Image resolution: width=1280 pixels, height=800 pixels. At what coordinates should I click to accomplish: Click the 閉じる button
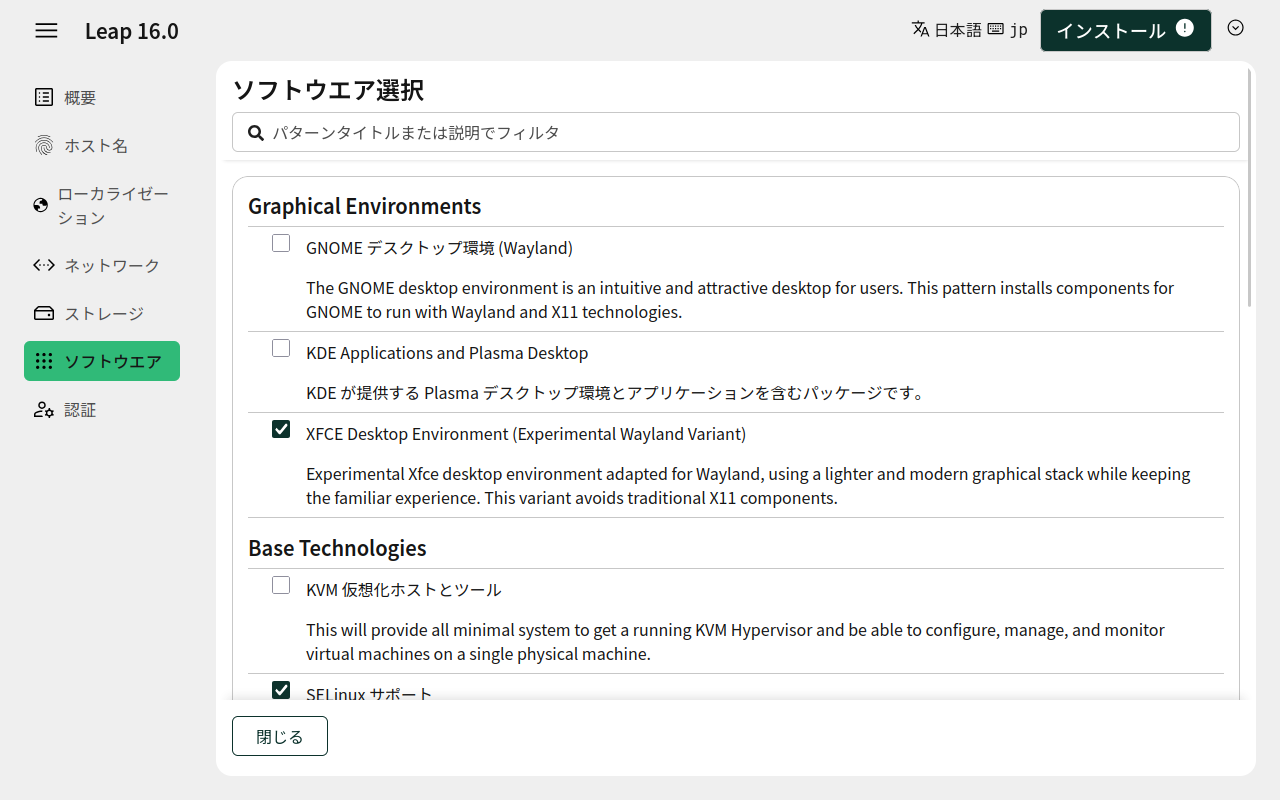280,736
